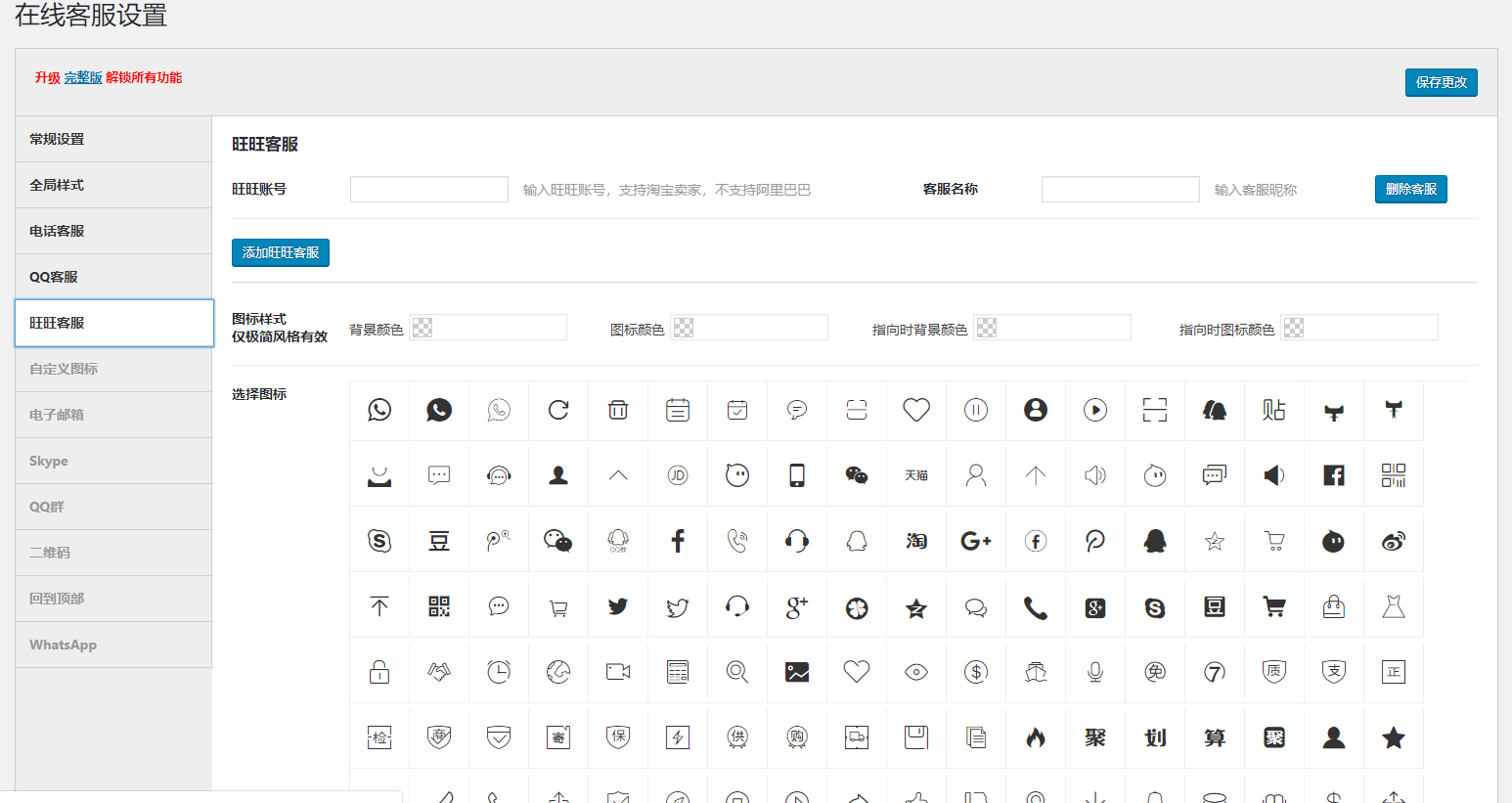This screenshot has width=1512, height=803.
Task: Pick the dress icon
Action: point(1394,606)
